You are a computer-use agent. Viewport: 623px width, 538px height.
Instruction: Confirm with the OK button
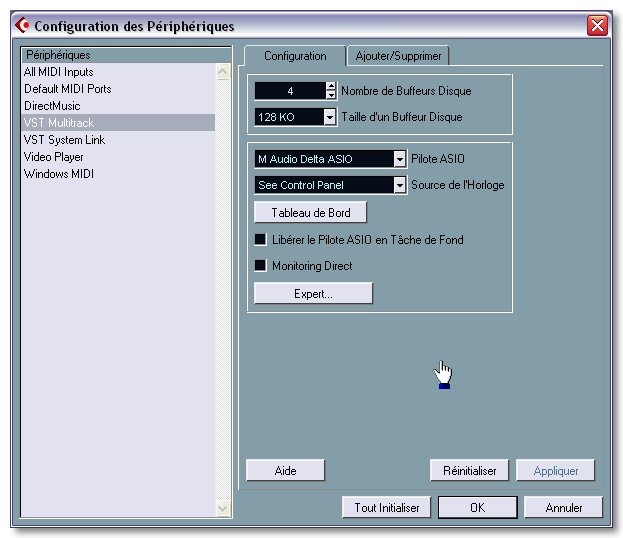click(478, 507)
